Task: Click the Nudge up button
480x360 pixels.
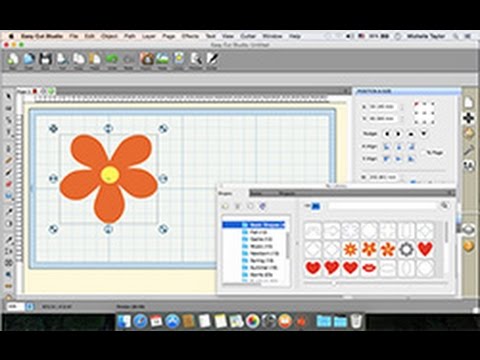Action: [x=411, y=134]
